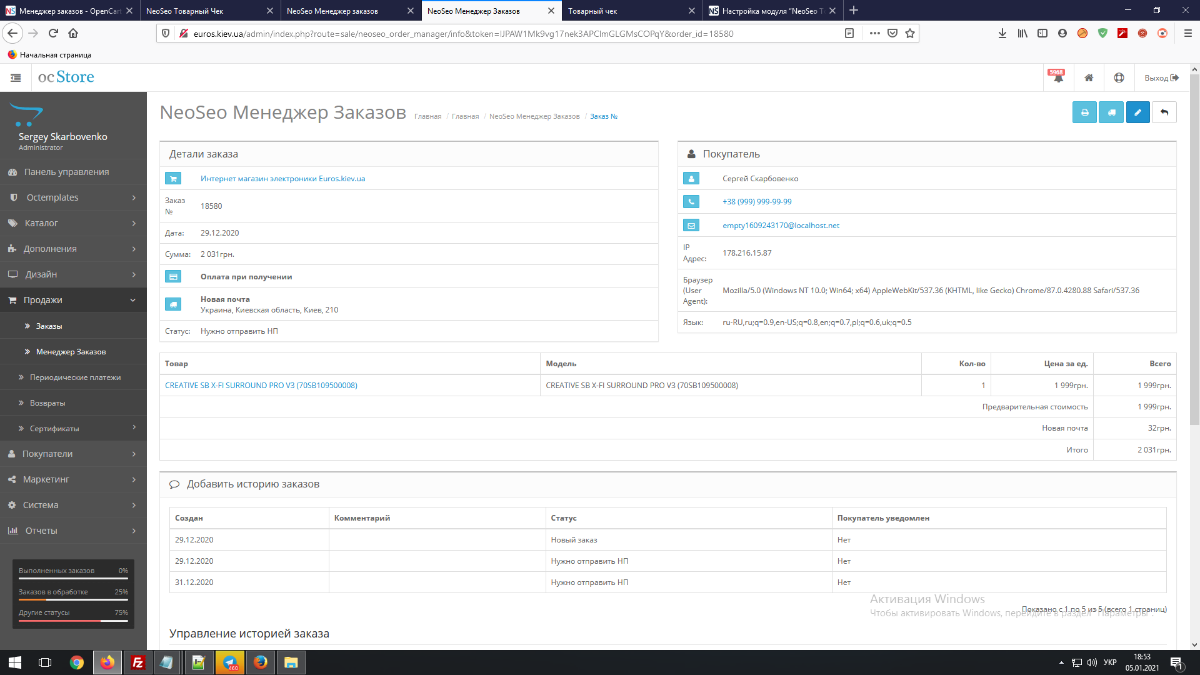This screenshot has width=1200, height=675.
Task: Open Firefox library icon
Action: (1023, 33)
